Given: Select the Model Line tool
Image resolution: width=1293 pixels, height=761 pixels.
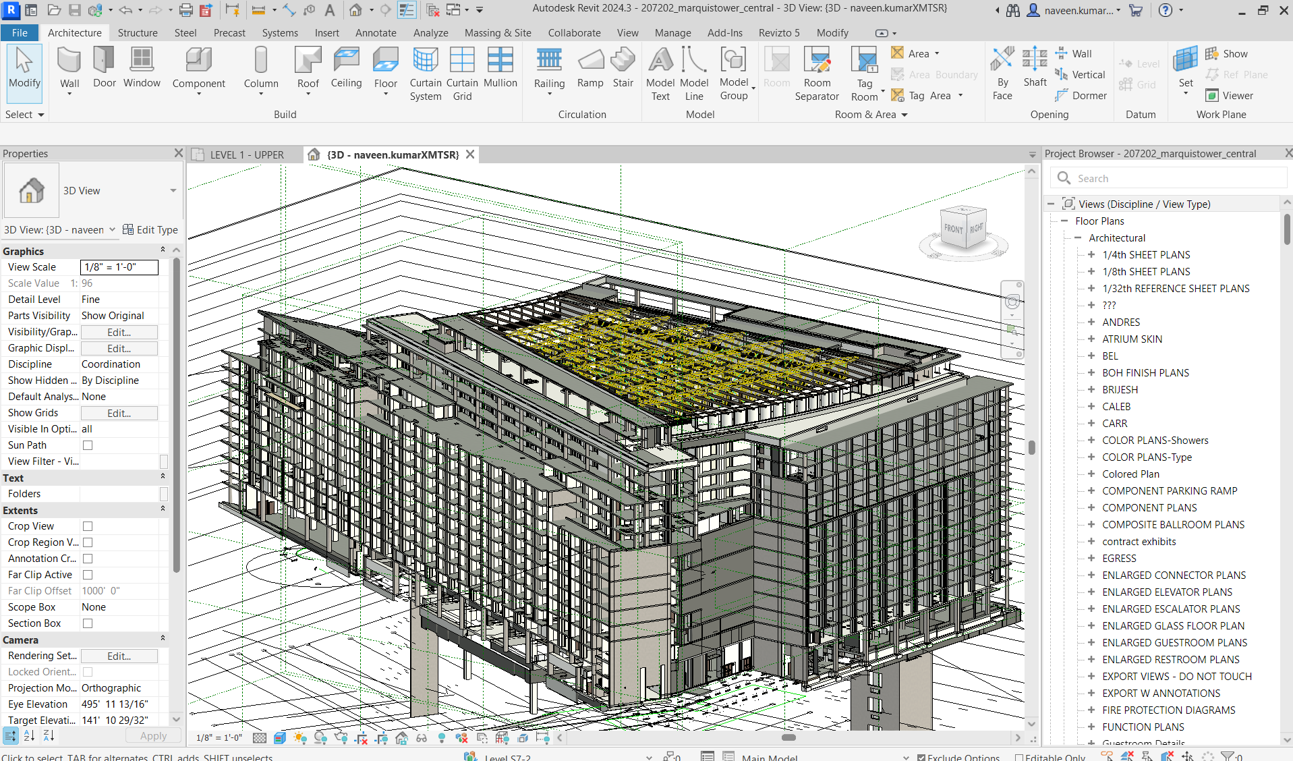Looking at the screenshot, I should pyautogui.click(x=694, y=74).
